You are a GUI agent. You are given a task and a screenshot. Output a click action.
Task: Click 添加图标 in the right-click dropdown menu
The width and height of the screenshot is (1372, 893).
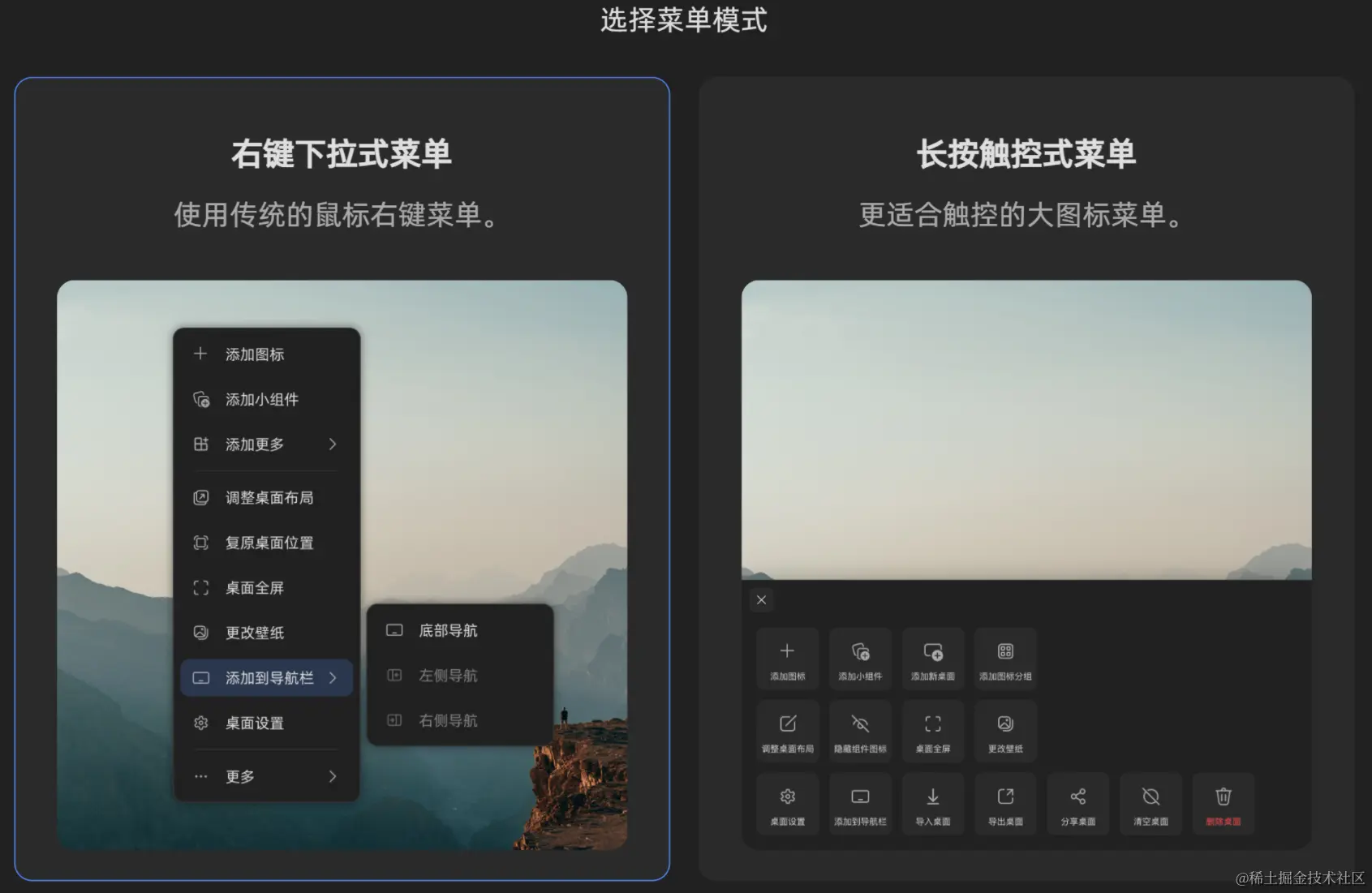click(266, 354)
